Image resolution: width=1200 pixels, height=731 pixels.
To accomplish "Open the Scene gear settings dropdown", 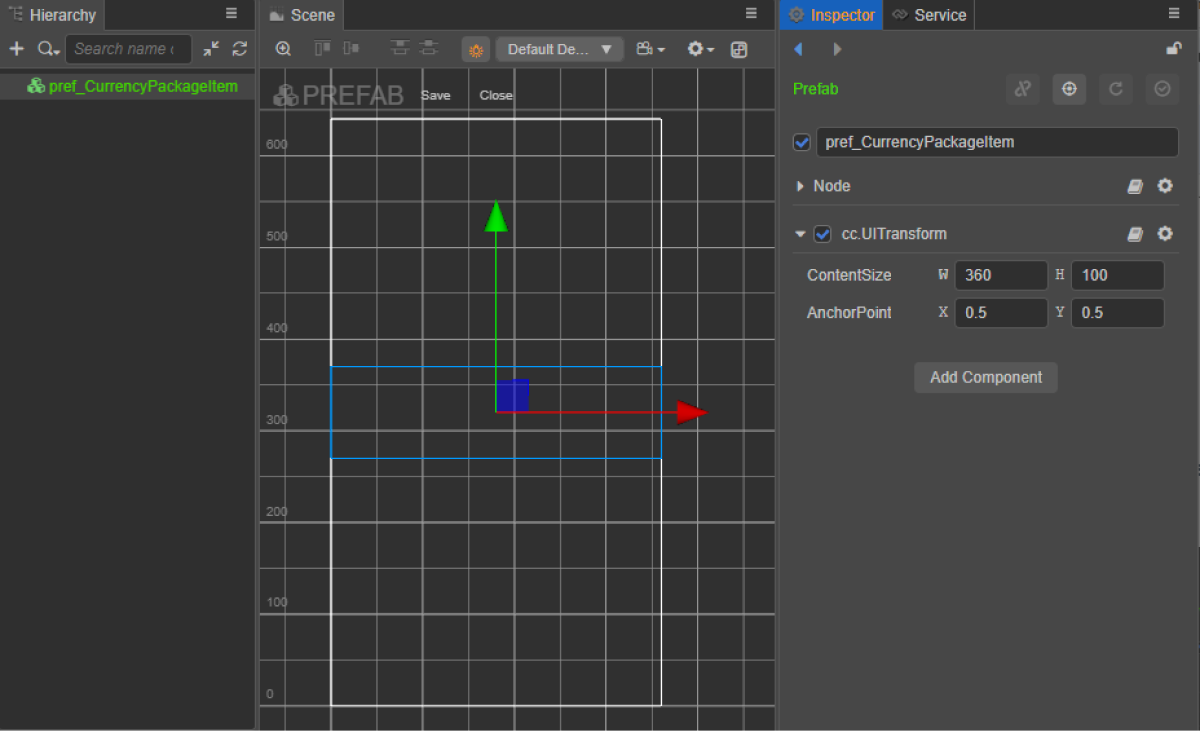I will (x=700, y=50).
